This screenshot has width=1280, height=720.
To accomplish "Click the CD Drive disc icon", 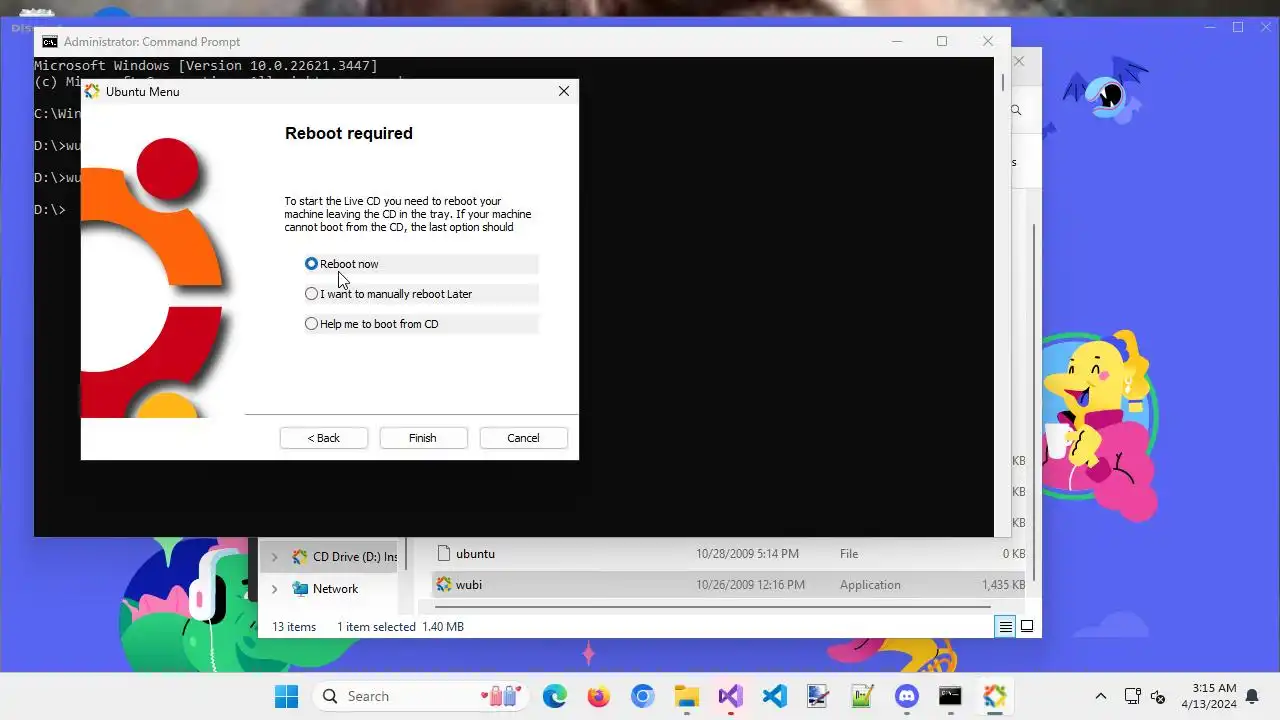I will [300, 557].
